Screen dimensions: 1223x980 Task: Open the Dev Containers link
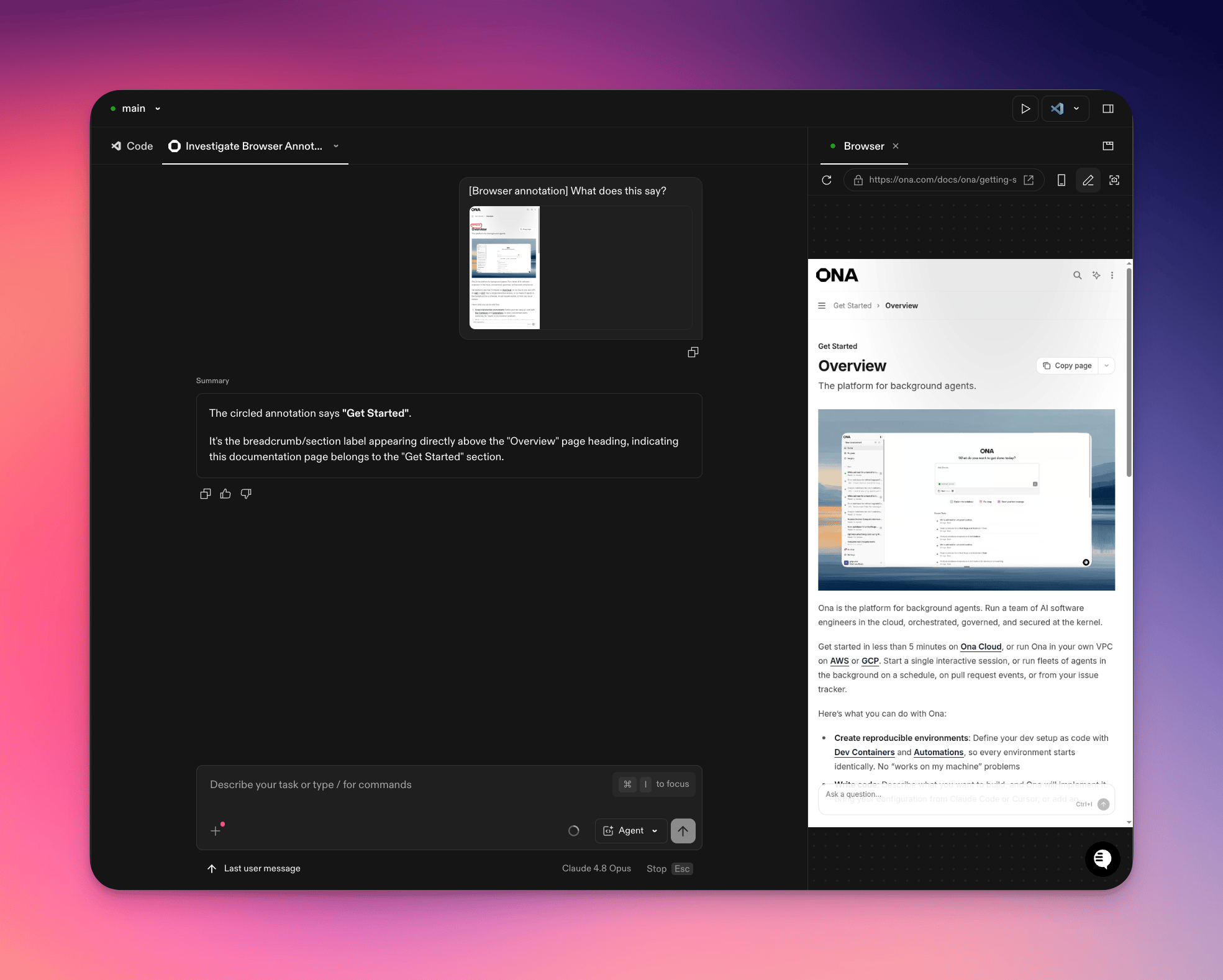(x=864, y=752)
